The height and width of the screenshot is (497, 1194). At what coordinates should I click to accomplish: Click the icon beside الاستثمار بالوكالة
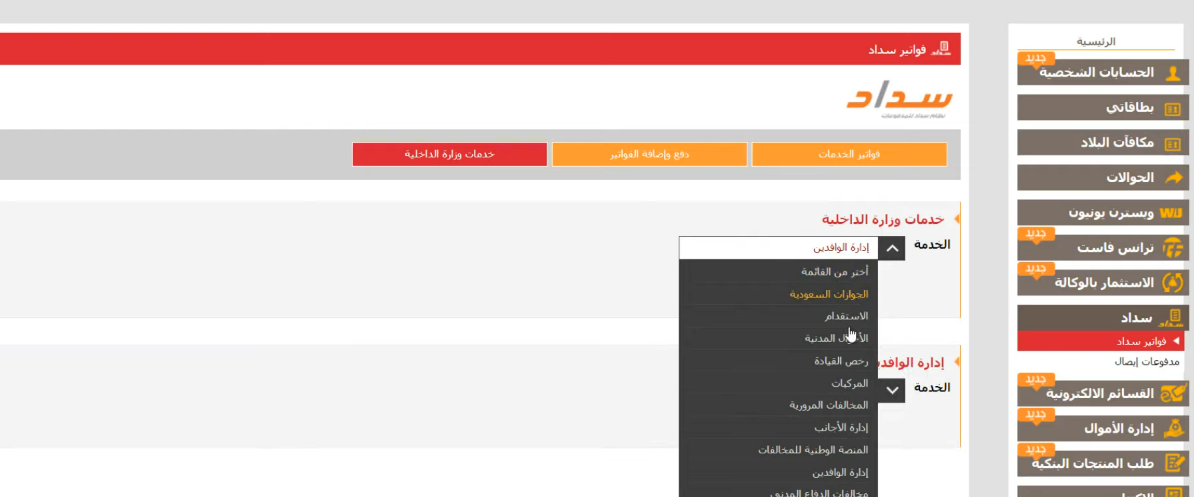[1173, 283]
